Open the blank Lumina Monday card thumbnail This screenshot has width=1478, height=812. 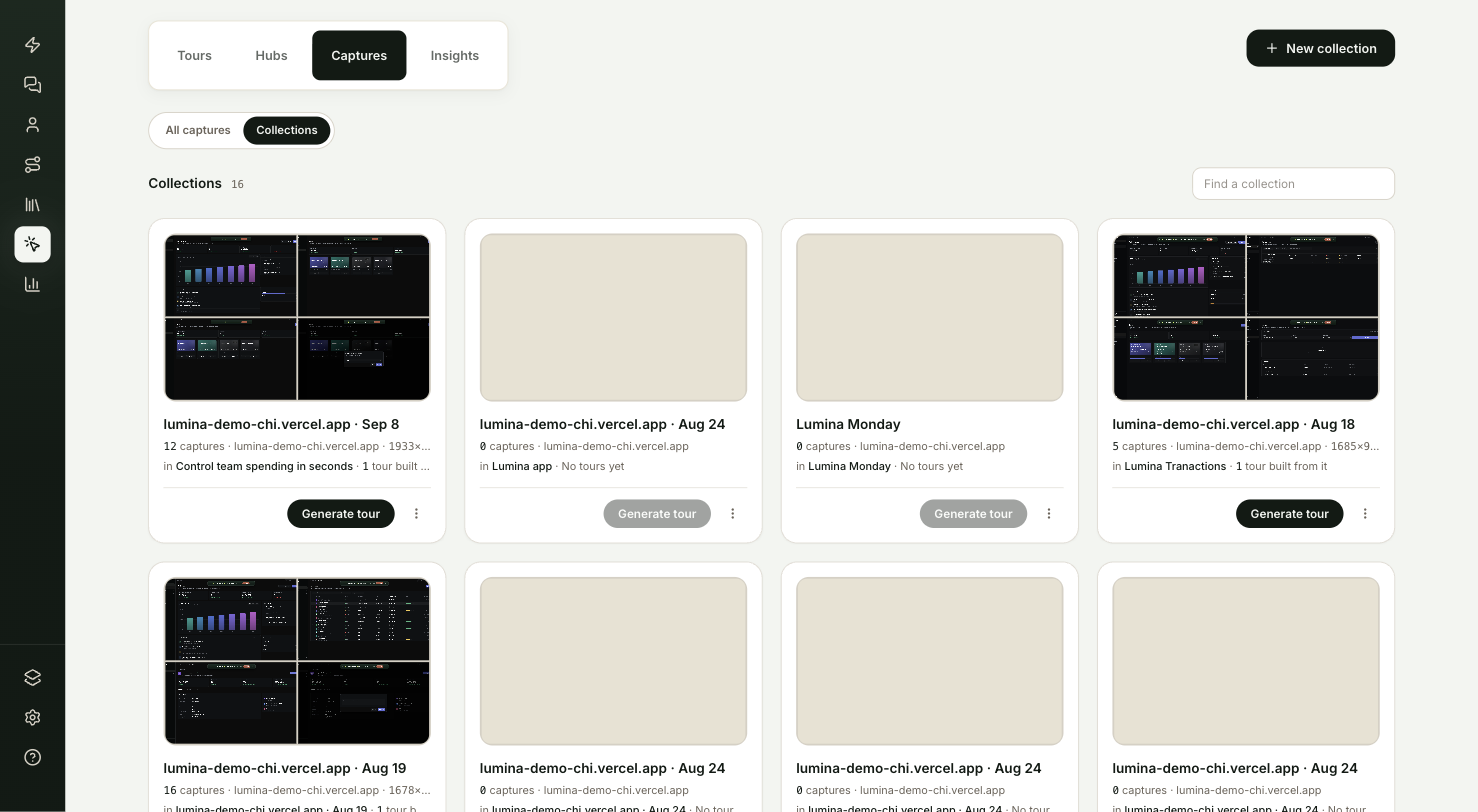pos(930,317)
